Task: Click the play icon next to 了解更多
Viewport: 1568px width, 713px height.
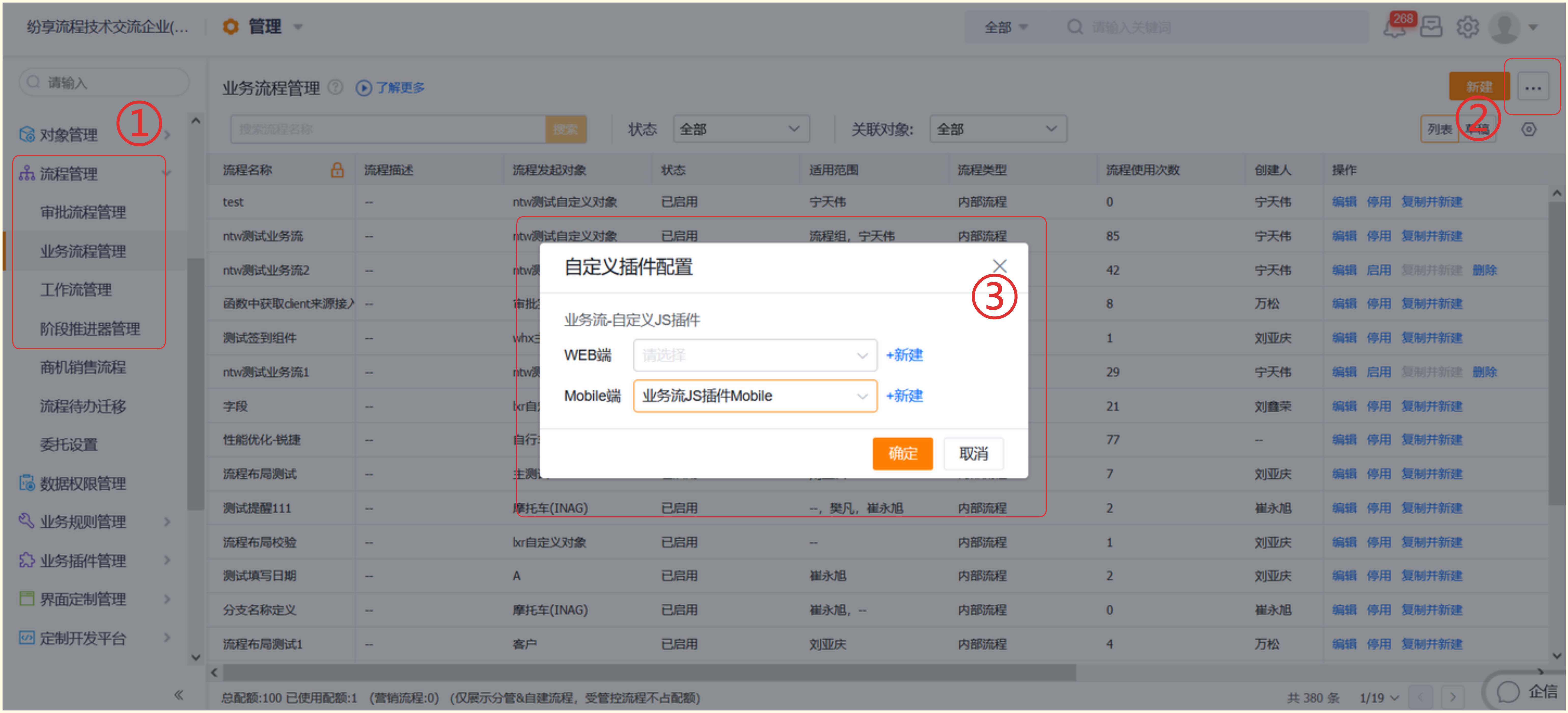Action: (363, 88)
